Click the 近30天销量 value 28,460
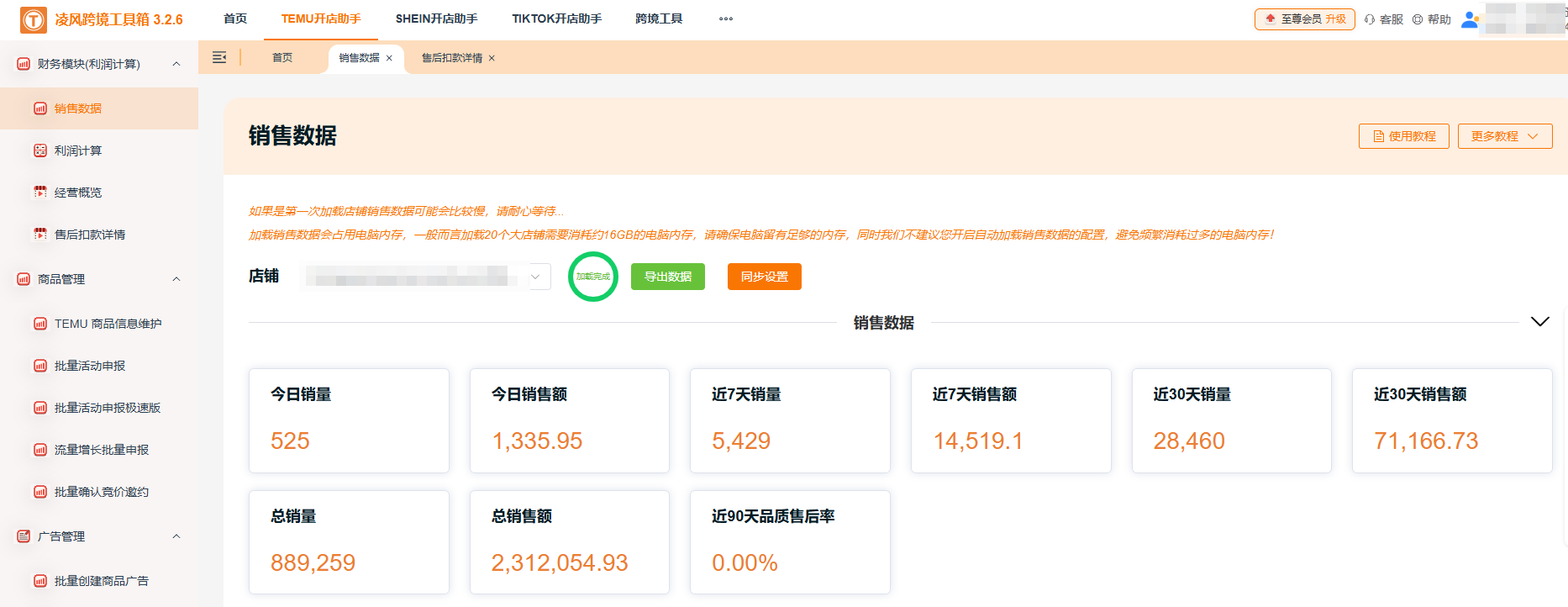This screenshot has height=607, width=1568. click(1189, 441)
